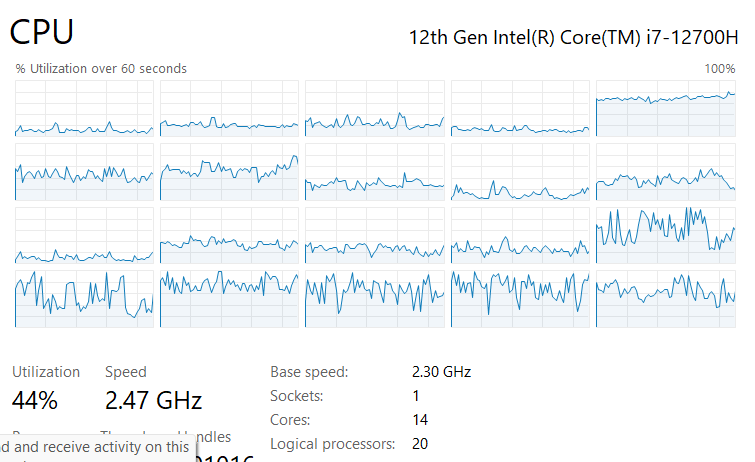Click the third graph in the top row
The image size is (755, 462).
tap(374, 109)
